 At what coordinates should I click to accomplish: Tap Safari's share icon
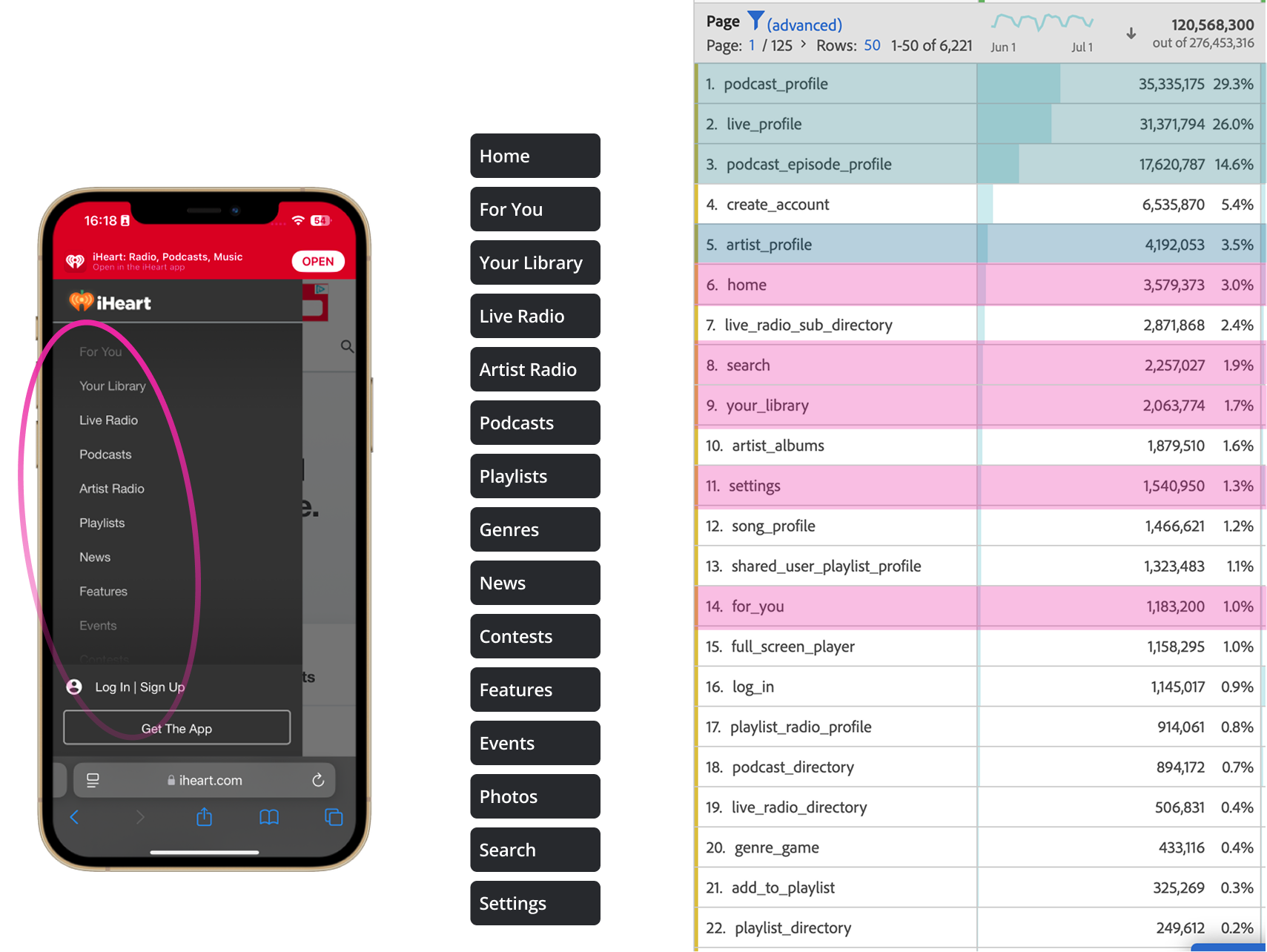205,817
